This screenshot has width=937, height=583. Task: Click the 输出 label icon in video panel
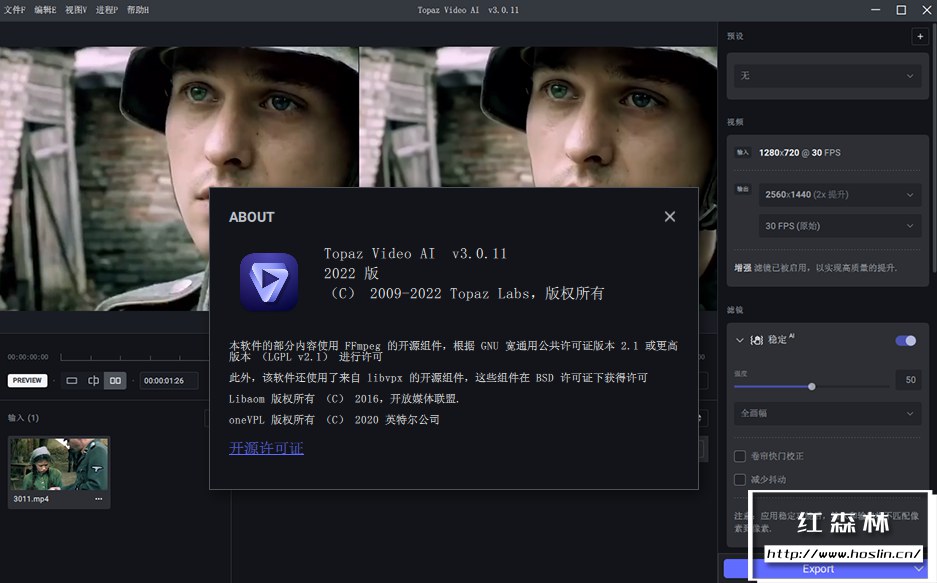[x=742, y=189]
